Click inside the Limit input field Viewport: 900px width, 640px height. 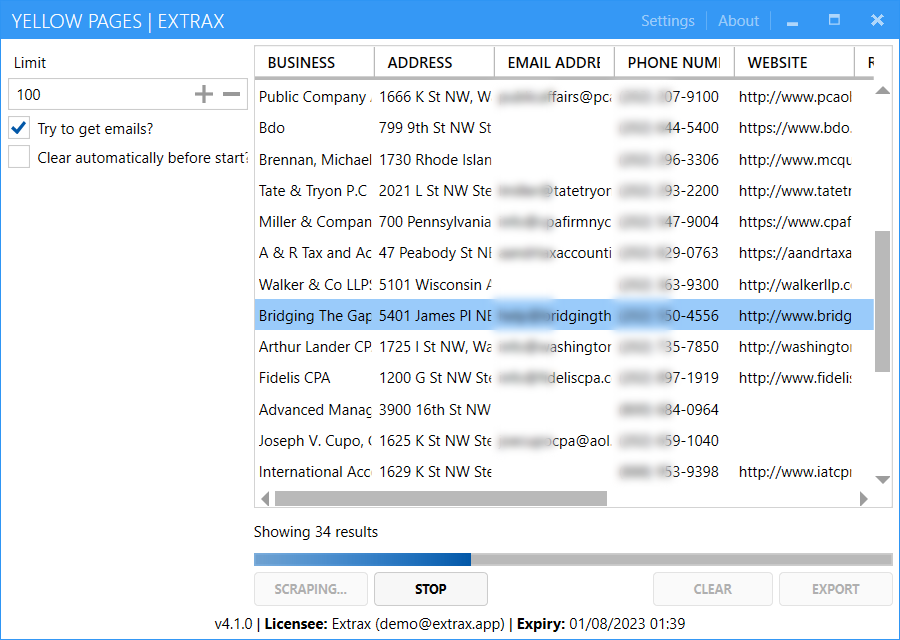[100, 94]
